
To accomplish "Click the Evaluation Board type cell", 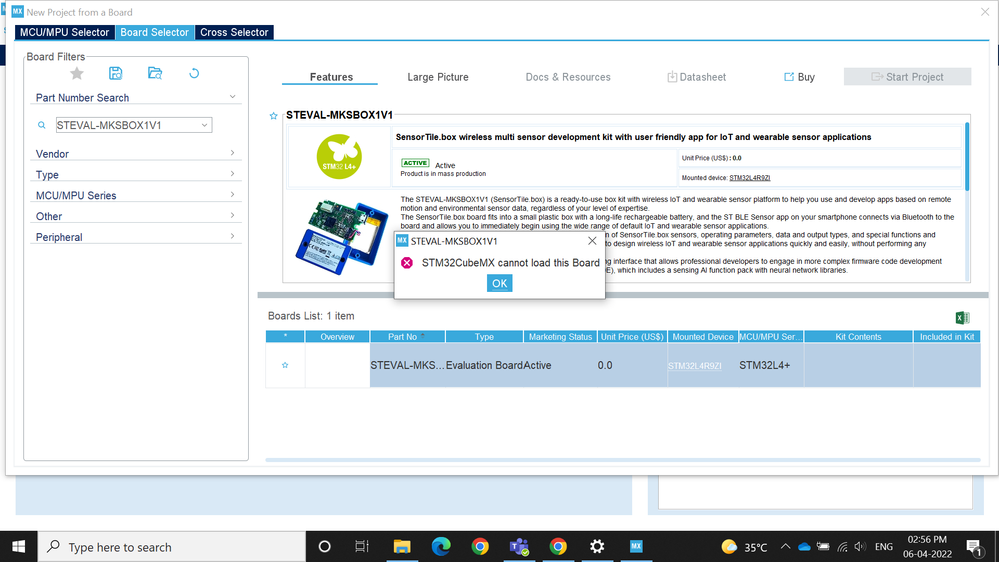I will pos(484,365).
